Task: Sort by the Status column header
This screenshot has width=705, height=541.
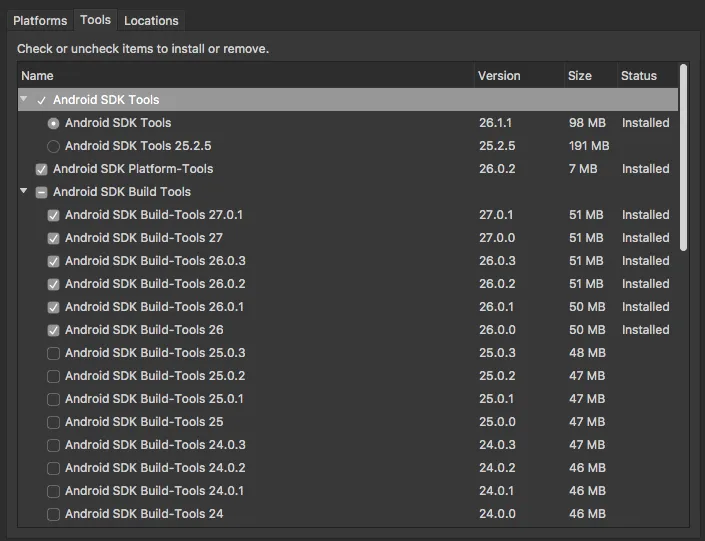Action: pyautogui.click(x=647, y=76)
